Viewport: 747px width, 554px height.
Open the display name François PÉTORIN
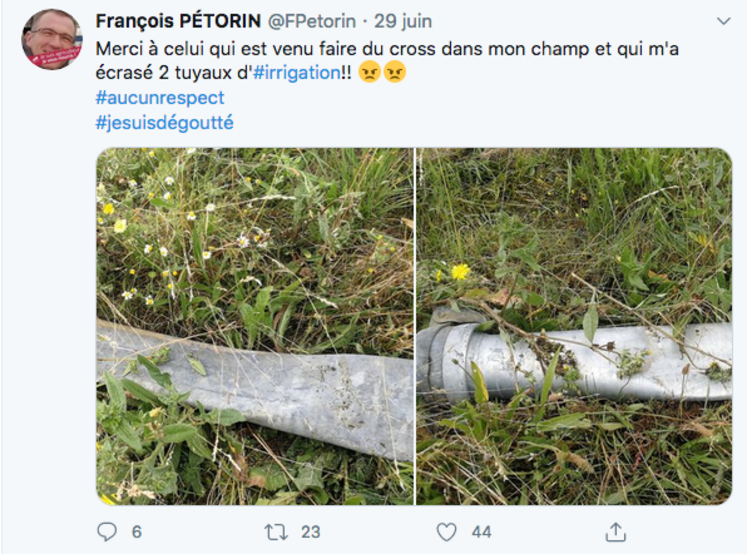click(179, 21)
